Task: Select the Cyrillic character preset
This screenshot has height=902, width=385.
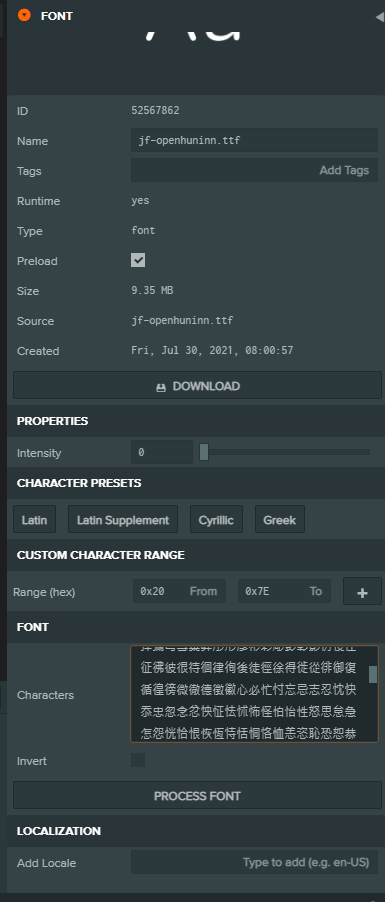Action: (216, 519)
